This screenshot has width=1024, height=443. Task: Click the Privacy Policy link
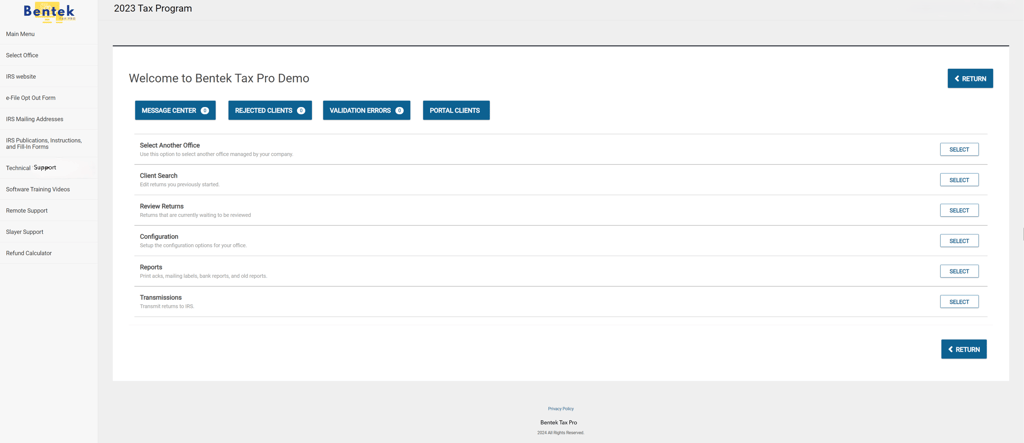[x=561, y=408]
